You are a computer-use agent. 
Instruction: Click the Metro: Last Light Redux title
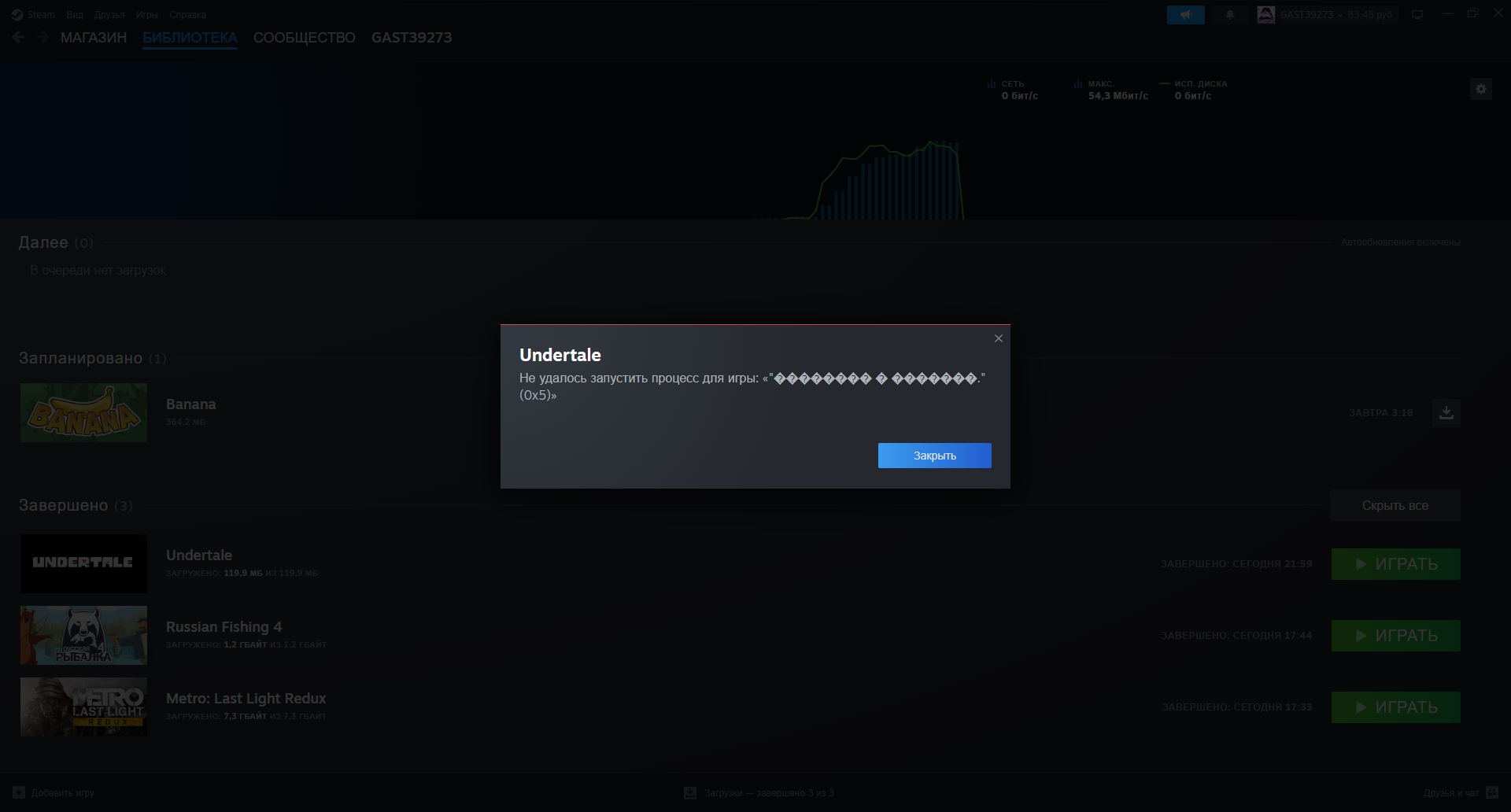point(246,699)
